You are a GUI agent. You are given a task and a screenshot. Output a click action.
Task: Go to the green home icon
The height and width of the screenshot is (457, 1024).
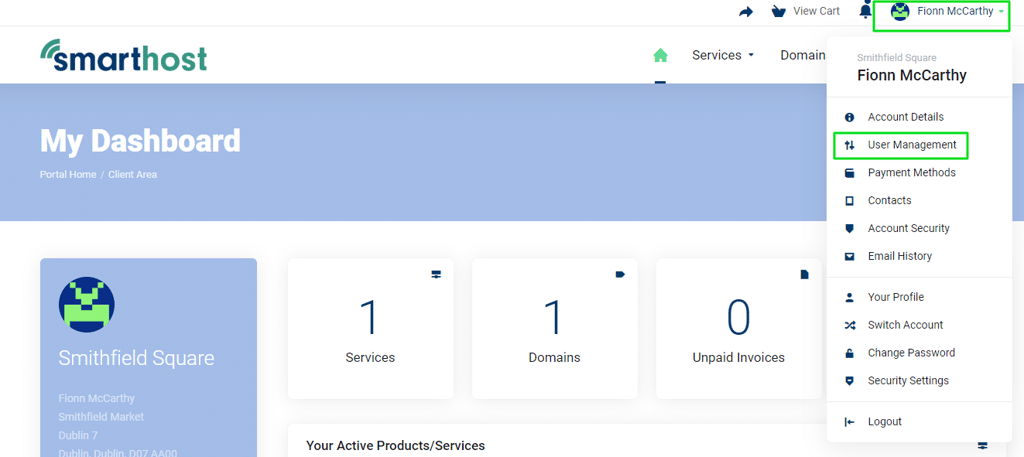[660, 55]
